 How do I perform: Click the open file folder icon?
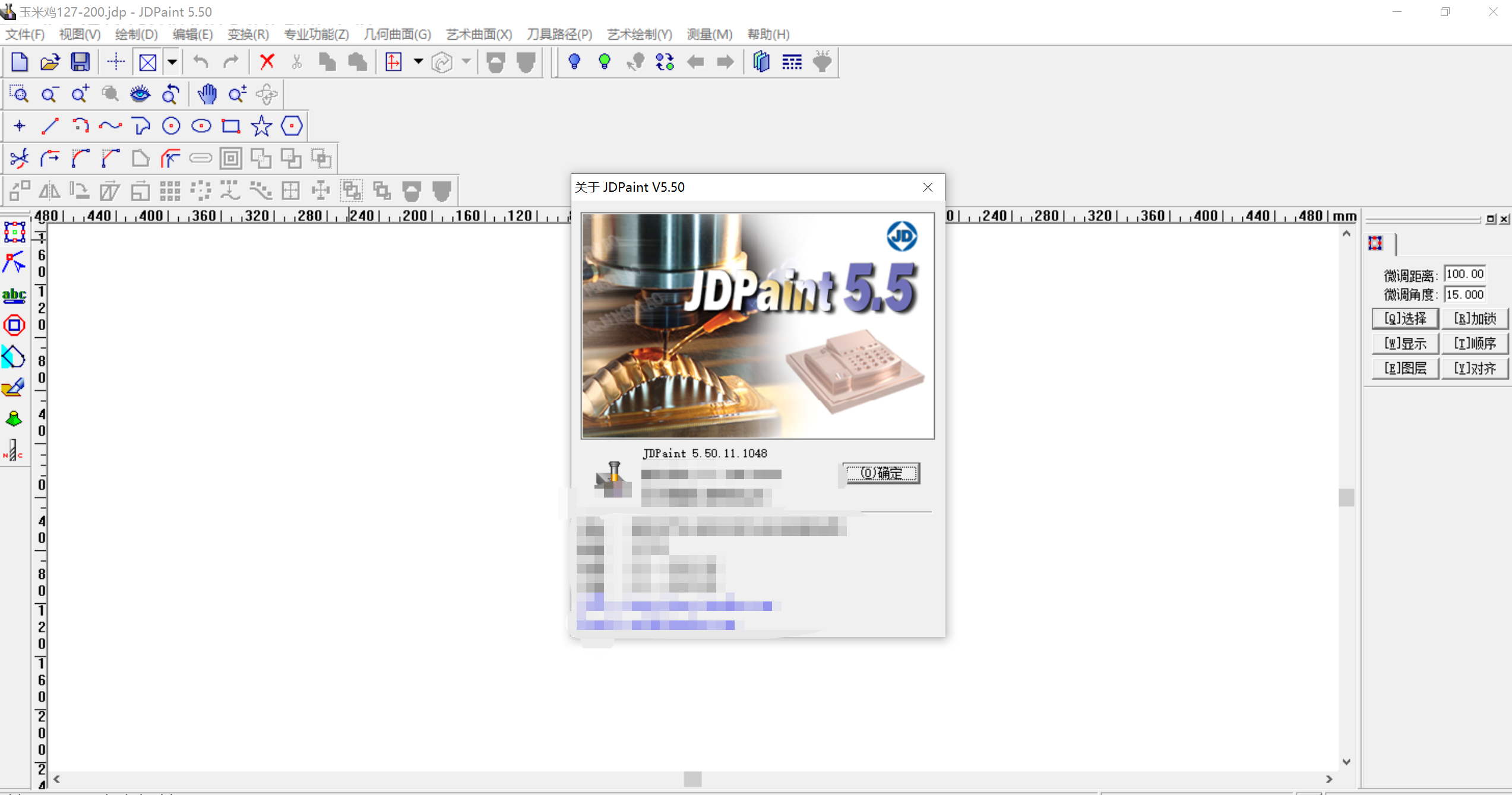coord(50,62)
